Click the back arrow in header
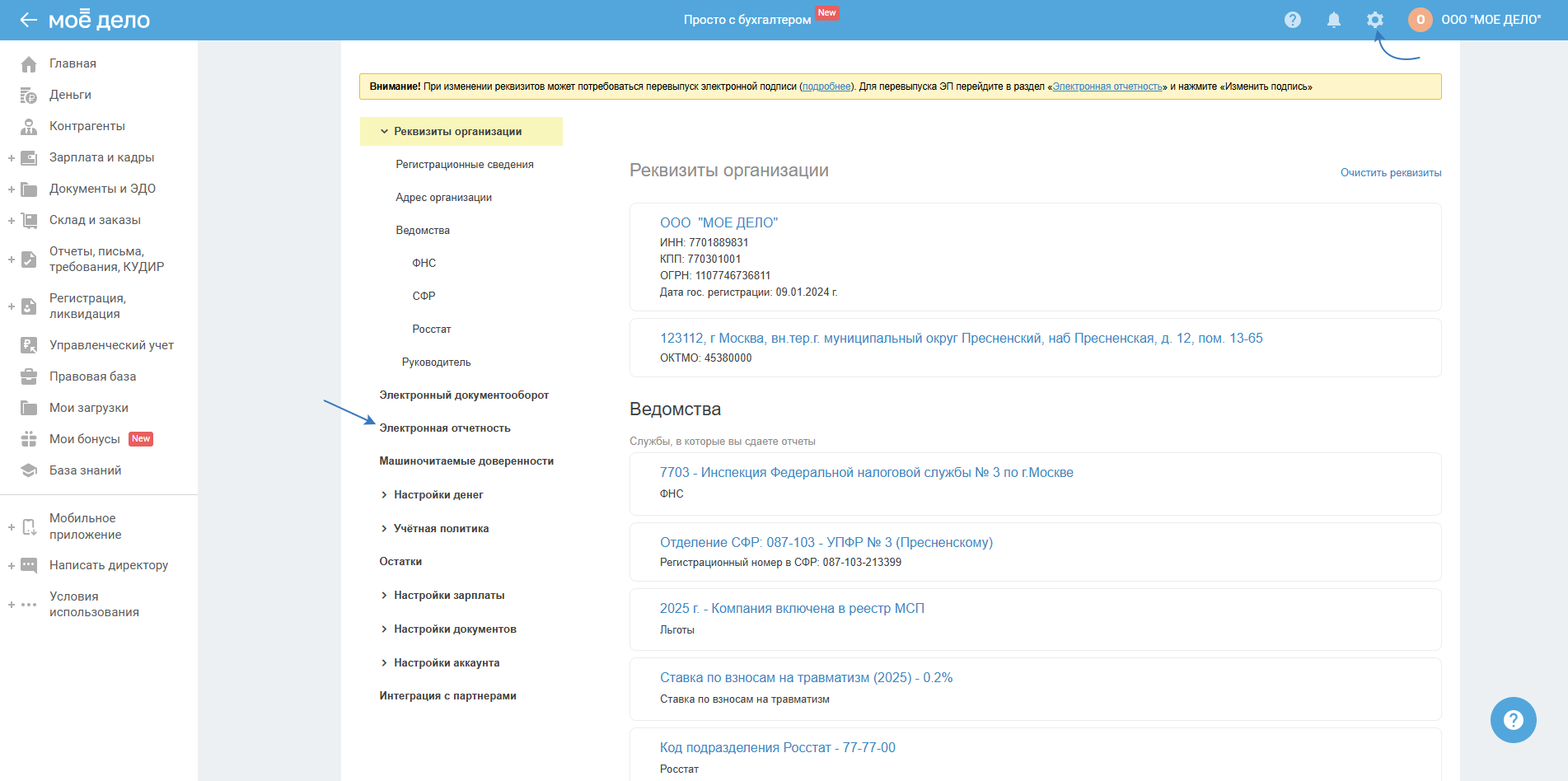 [x=29, y=20]
